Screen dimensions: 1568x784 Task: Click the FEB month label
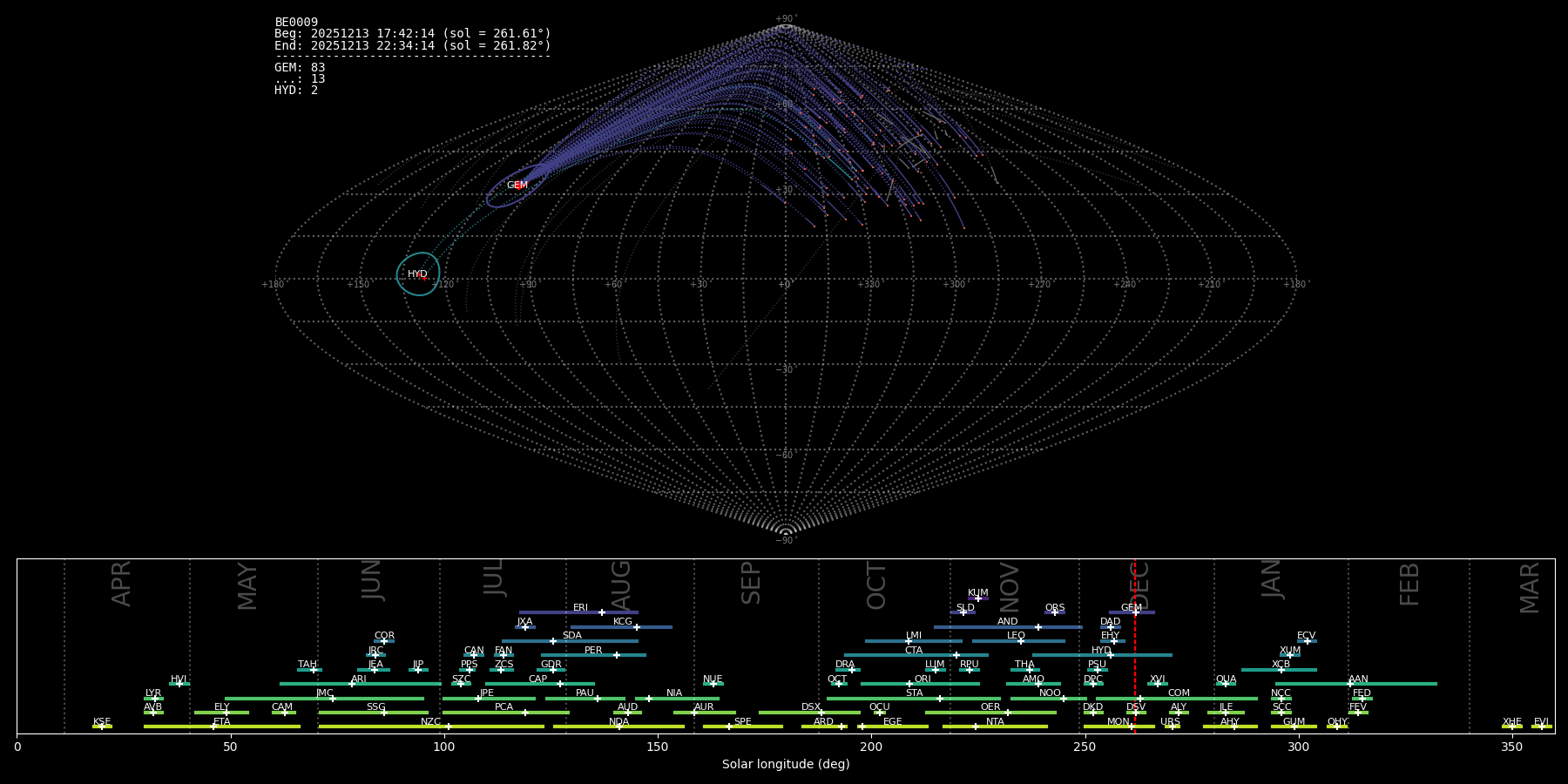point(1409,585)
